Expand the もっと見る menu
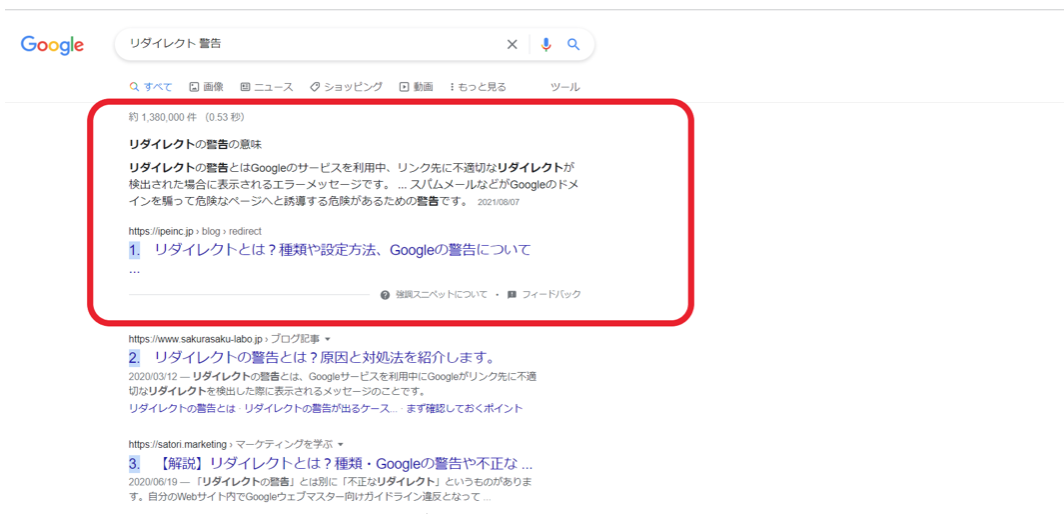Screen dimensions: 1064x514 [x=478, y=87]
